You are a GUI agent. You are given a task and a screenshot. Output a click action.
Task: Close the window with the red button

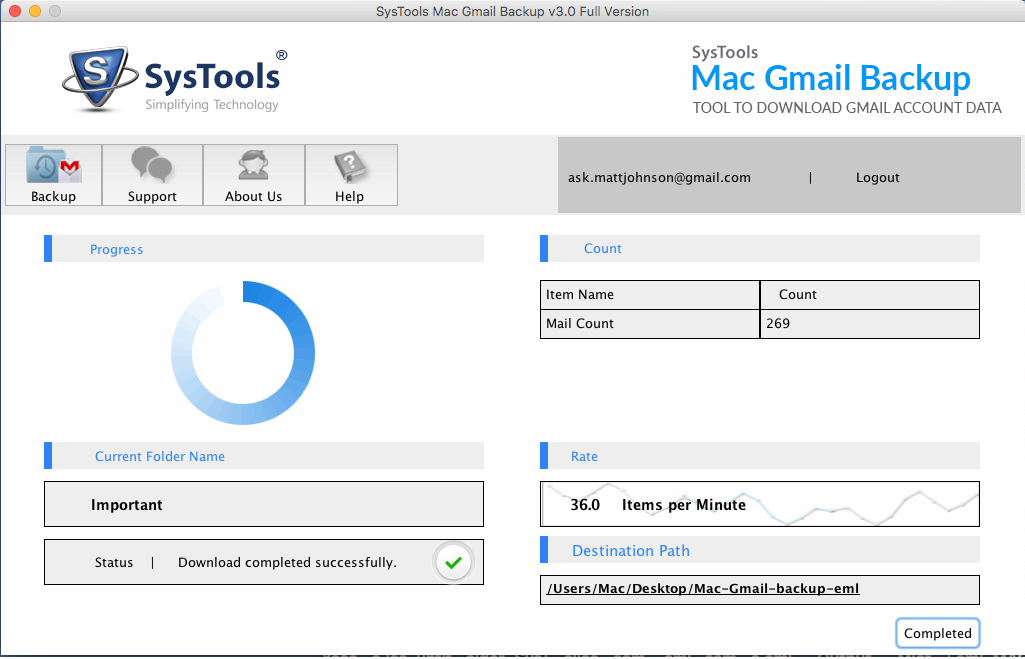(x=14, y=11)
